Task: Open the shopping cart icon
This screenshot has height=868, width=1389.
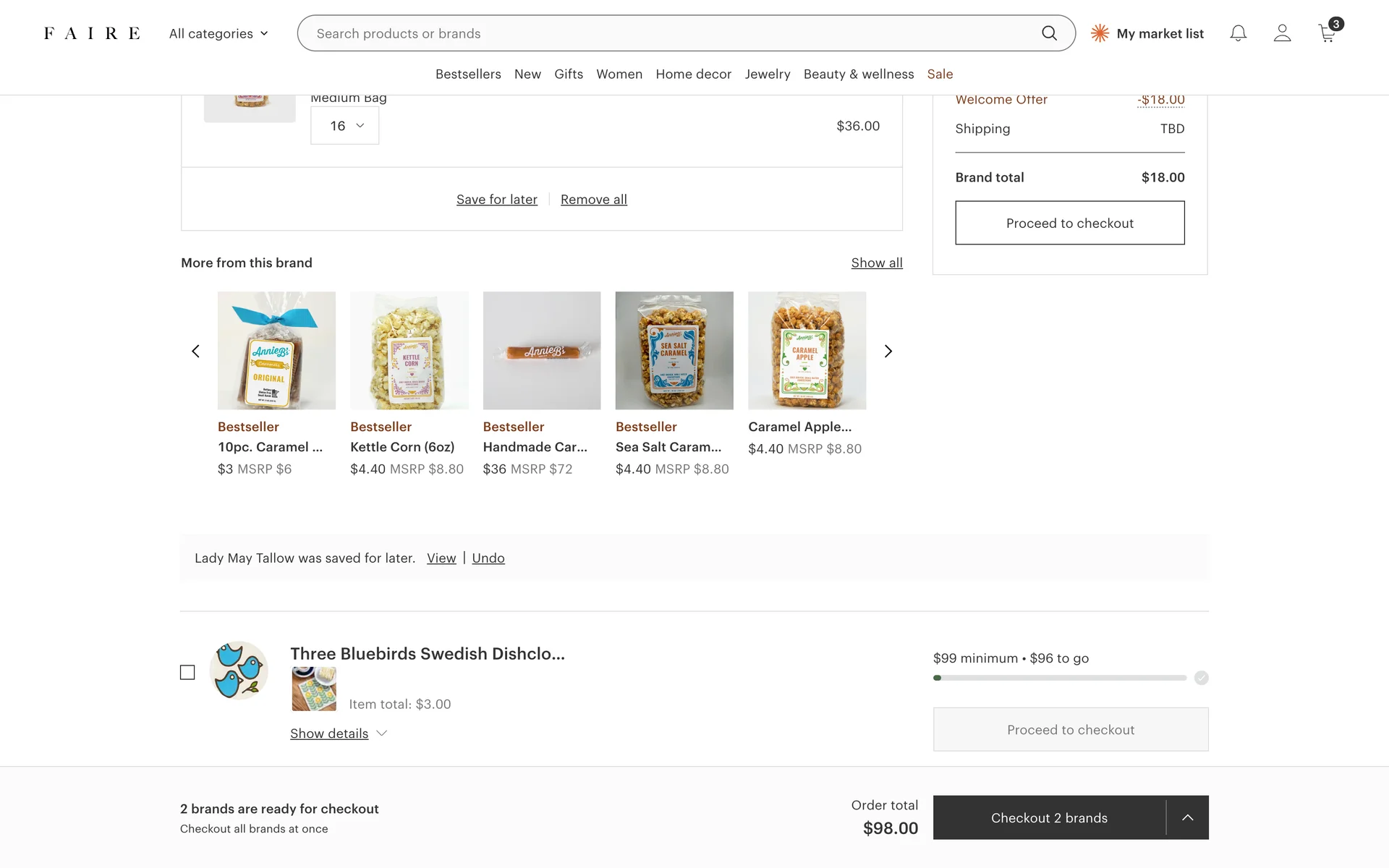Action: pyautogui.click(x=1327, y=34)
